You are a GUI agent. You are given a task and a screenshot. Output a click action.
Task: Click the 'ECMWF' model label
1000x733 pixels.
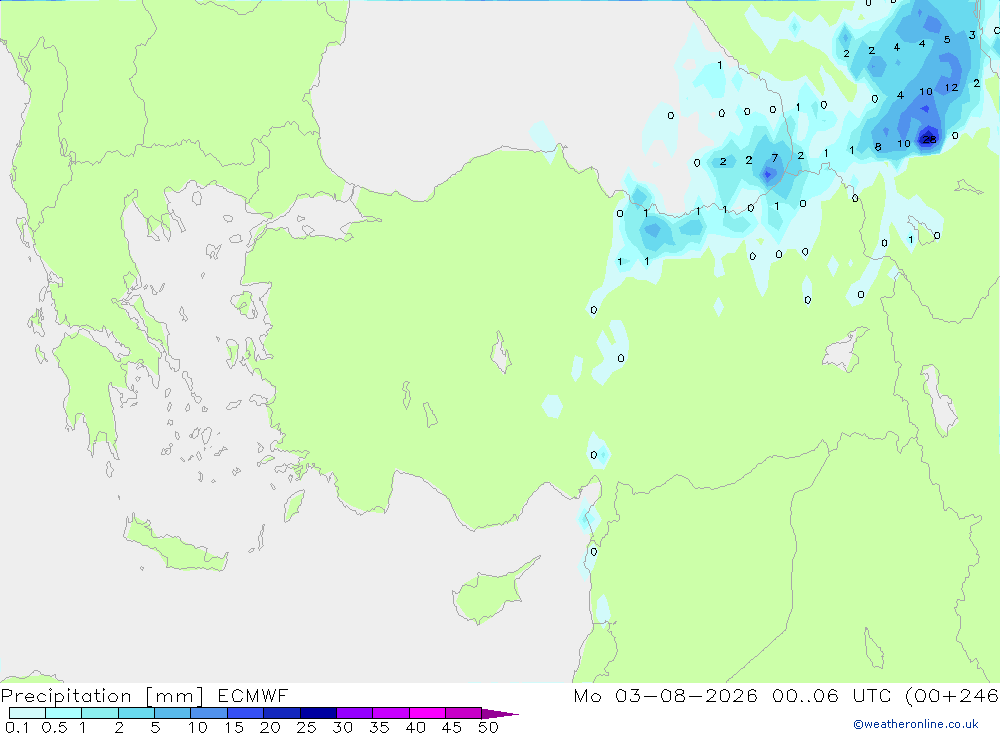pyautogui.click(x=253, y=695)
